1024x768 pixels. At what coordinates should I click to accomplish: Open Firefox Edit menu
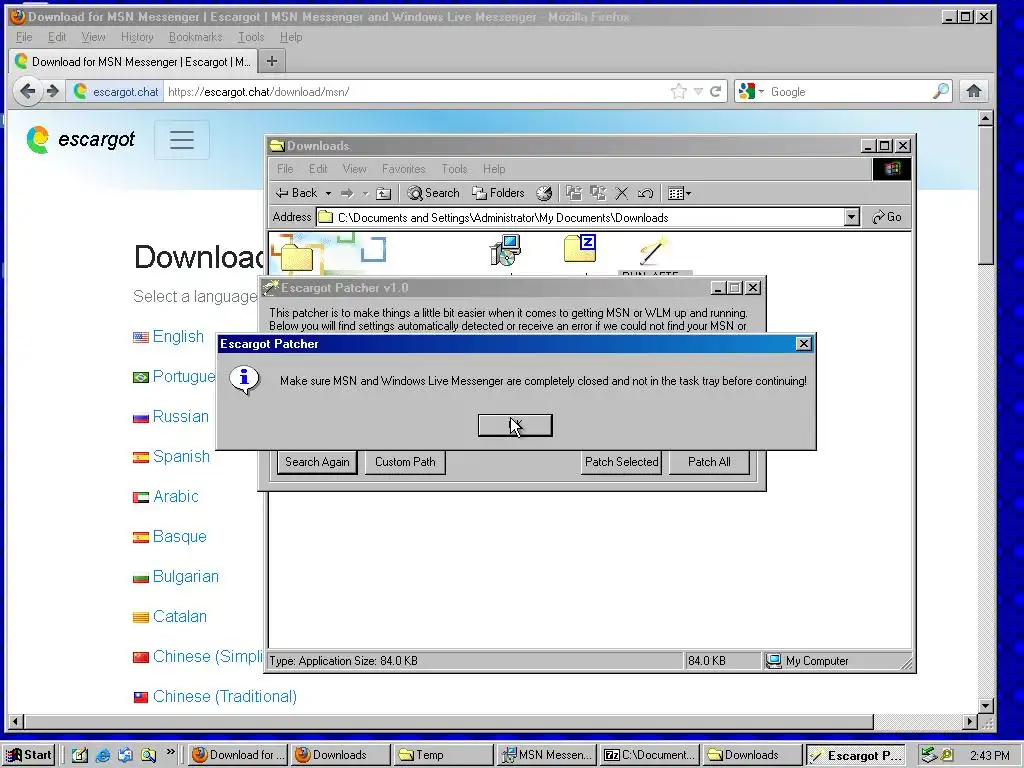point(57,37)
